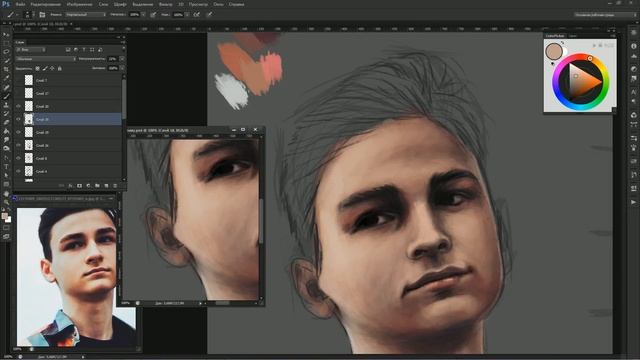Open layer fill slider arrow
Image resolution: width=640 pixels, height=360 pixels.
coord(122,68)
